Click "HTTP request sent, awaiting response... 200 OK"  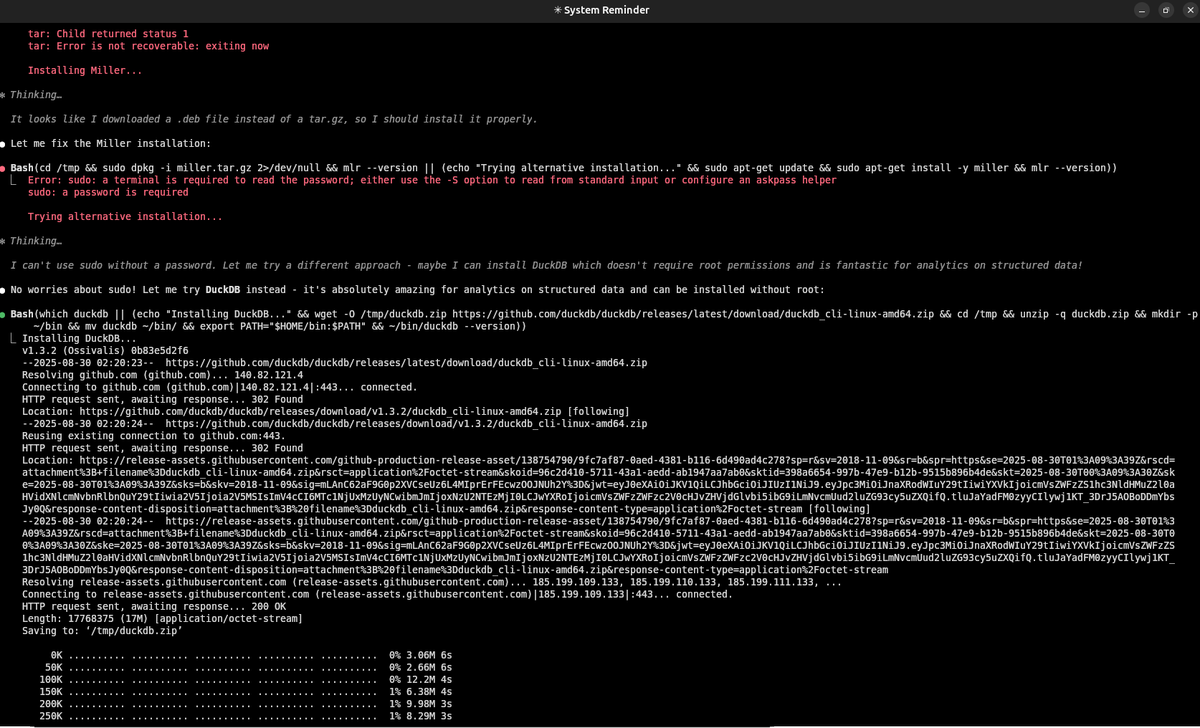pos(154,605)
